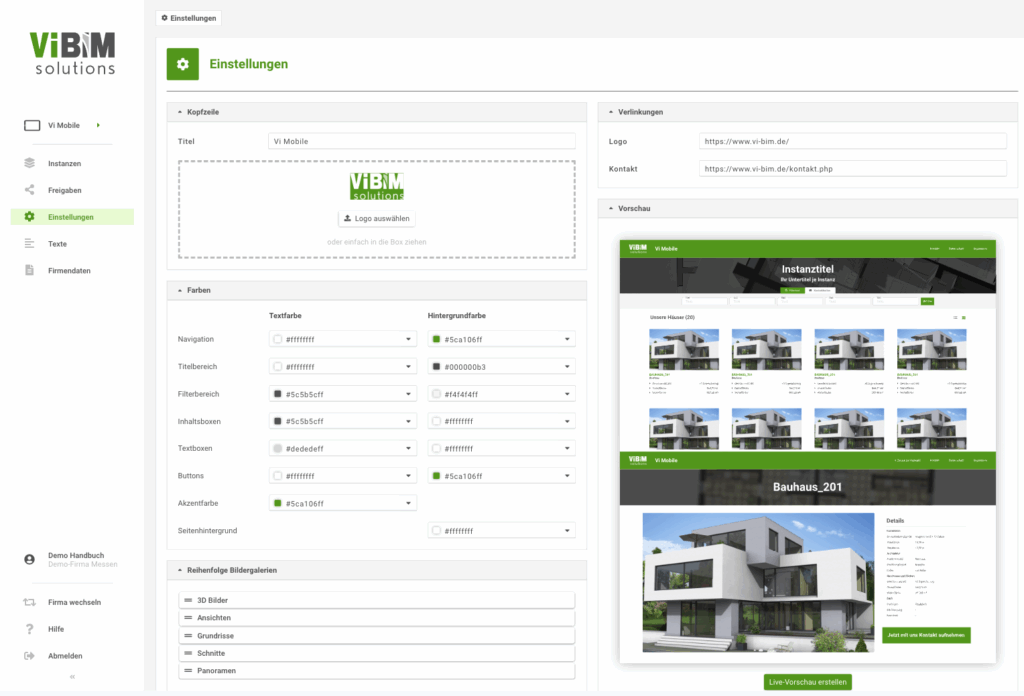Open Akzentfarbe color dropdown arrow
The width and height of the screenshot is (1024, 696).
click(x=408, y=503)
